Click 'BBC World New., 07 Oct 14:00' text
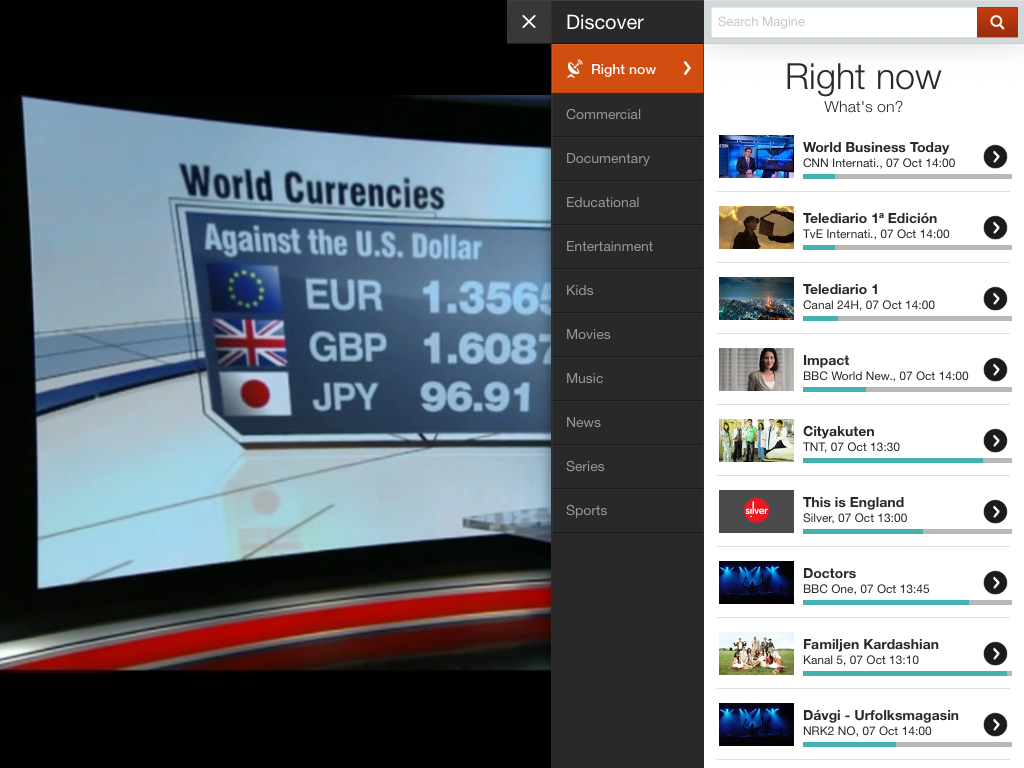Image resolution: width=1024 pixels, height=768 pixels. [886, 376]
